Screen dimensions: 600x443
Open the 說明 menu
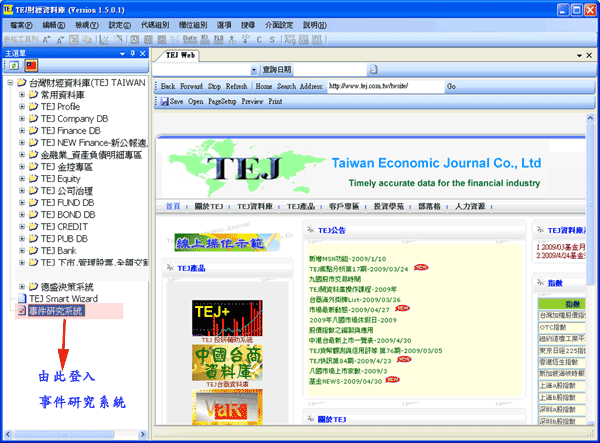pos(315,25)
